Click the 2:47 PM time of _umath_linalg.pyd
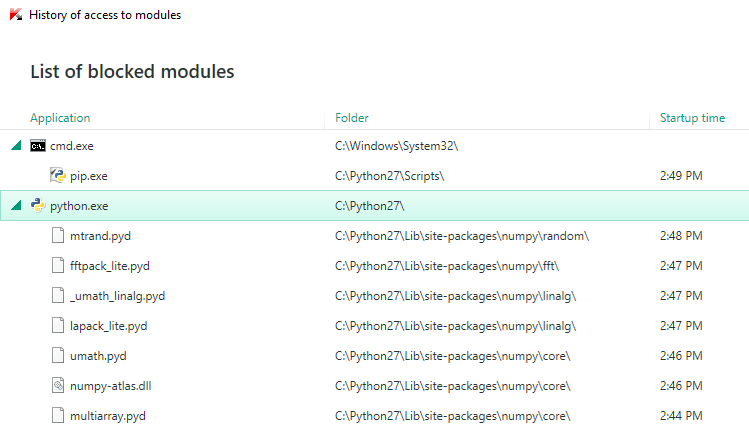This screenshot has width=749, height=433. coord(681,296)
